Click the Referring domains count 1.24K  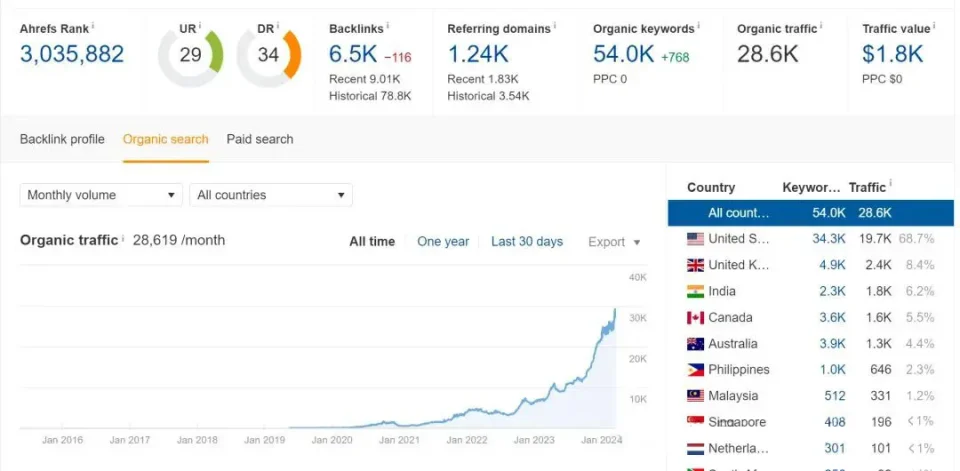[x=478, y=54]
